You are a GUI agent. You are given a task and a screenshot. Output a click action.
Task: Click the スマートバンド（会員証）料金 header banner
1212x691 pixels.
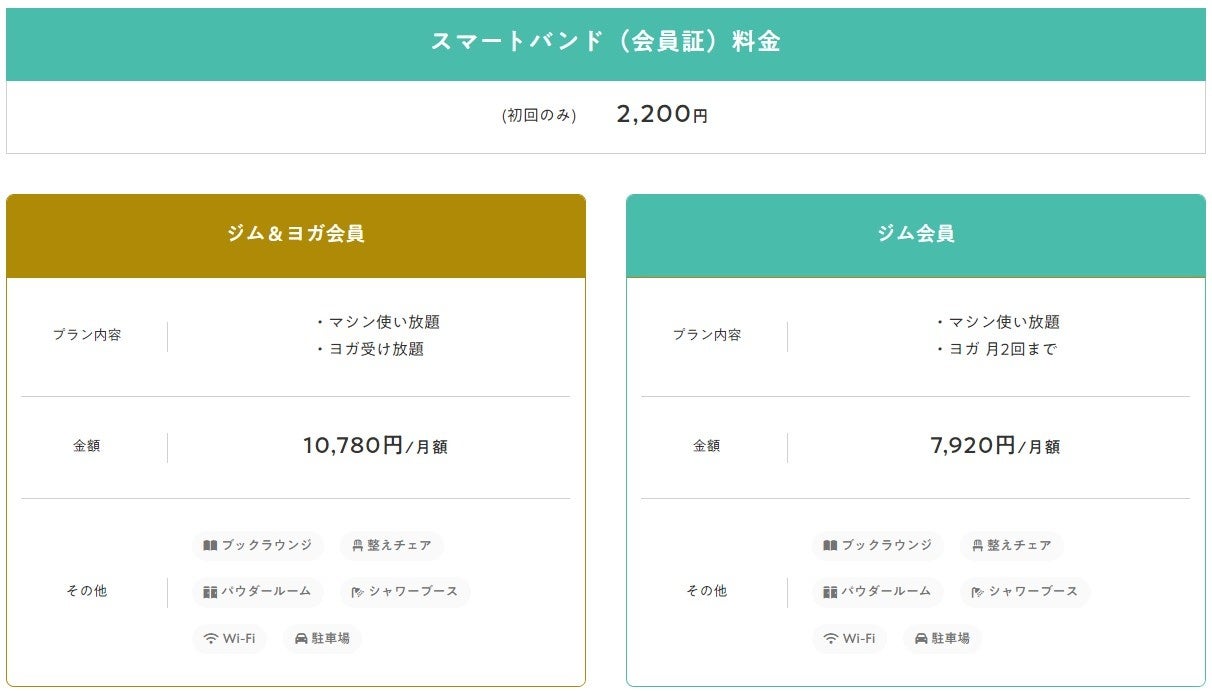point(605,42)
